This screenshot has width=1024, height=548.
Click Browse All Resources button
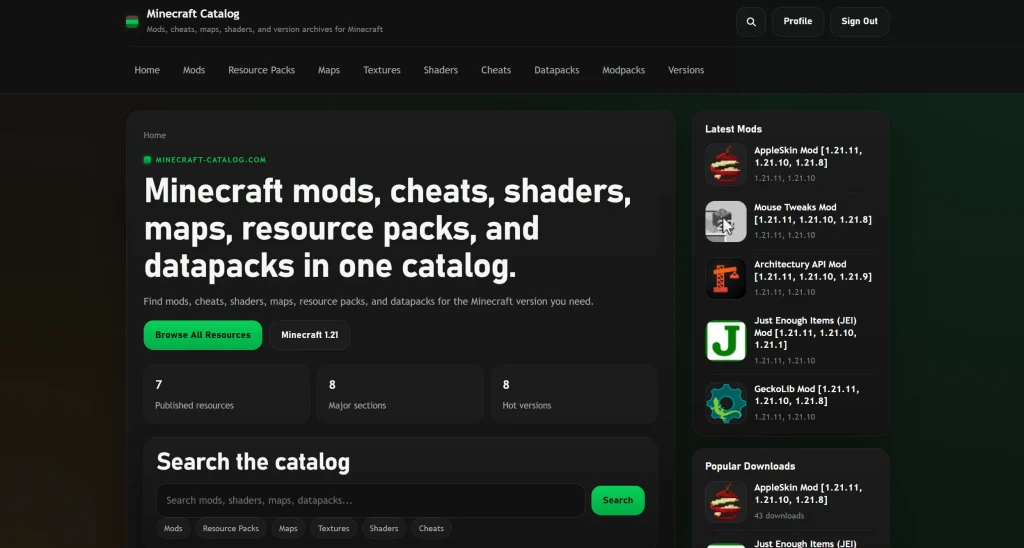pyautogui.click(x=202, y=335)
